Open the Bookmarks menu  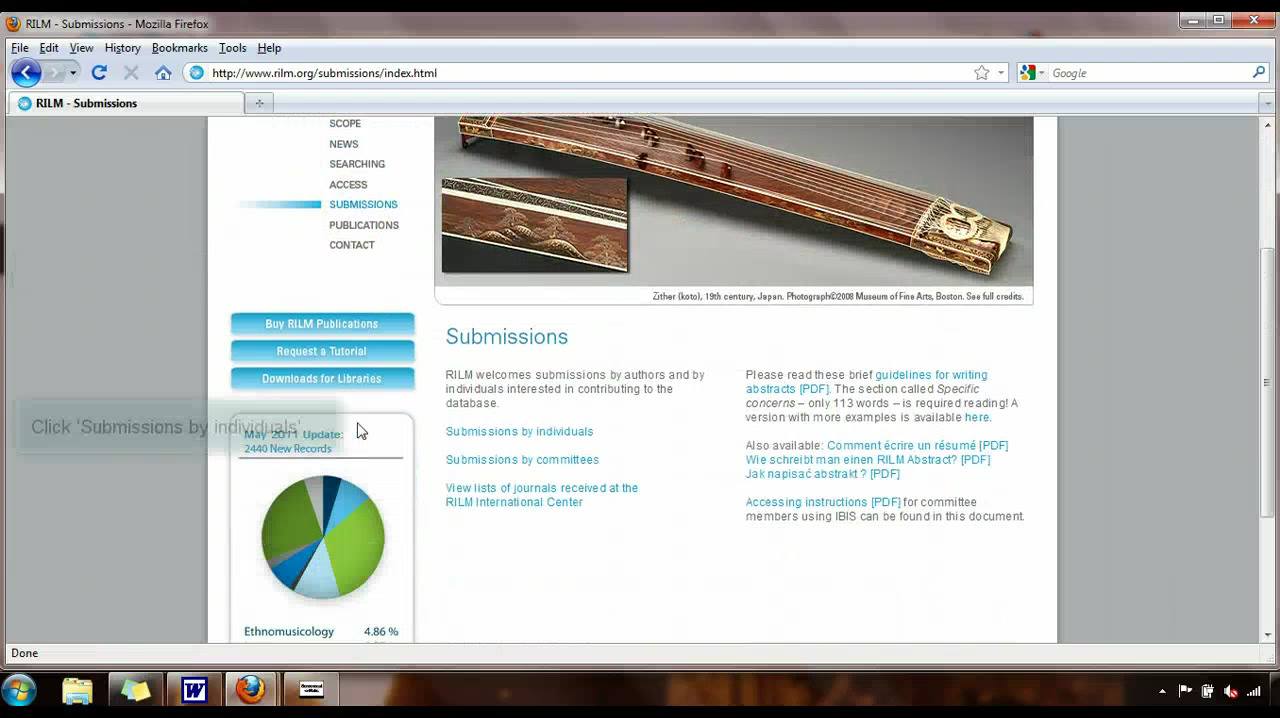(x=180, y=48)
